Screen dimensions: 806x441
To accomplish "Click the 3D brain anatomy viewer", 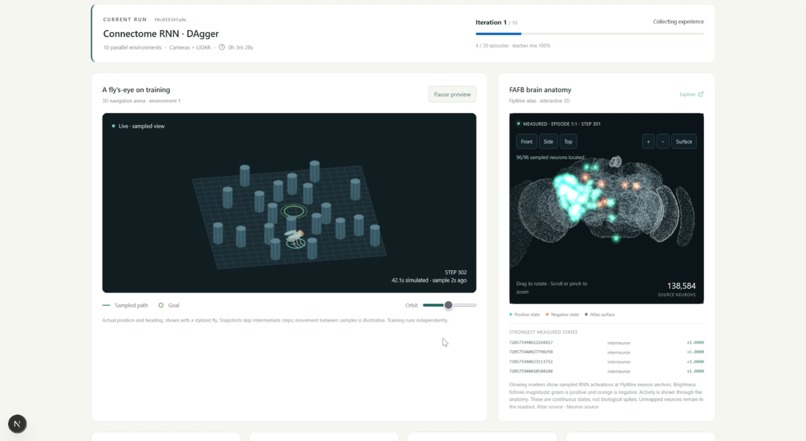I will (x=607, y=208).
